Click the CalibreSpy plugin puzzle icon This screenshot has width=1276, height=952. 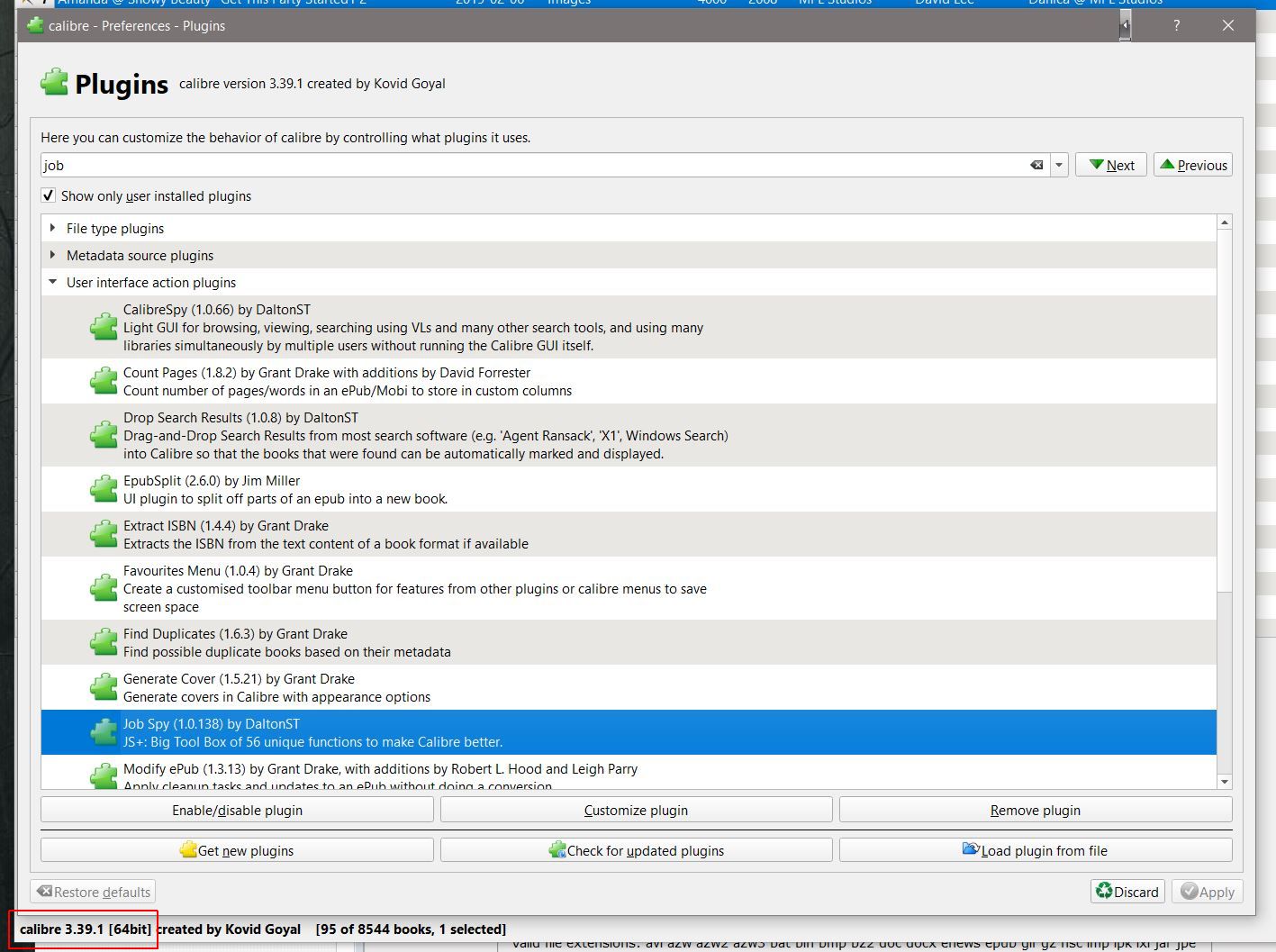pyautogui.click(x=104, y=327)
